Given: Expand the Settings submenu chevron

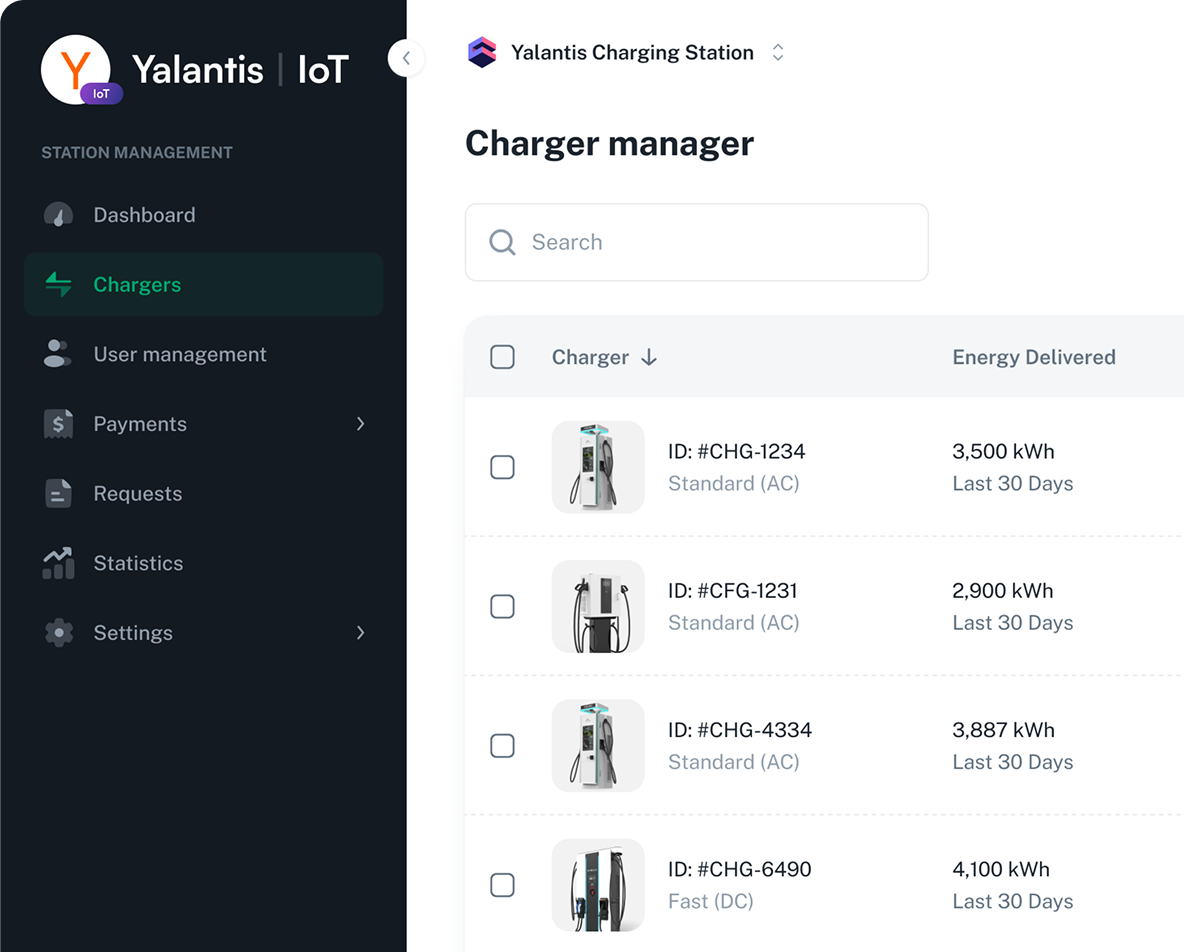Looking at the screenshot, I should click(x=360, y=633).
